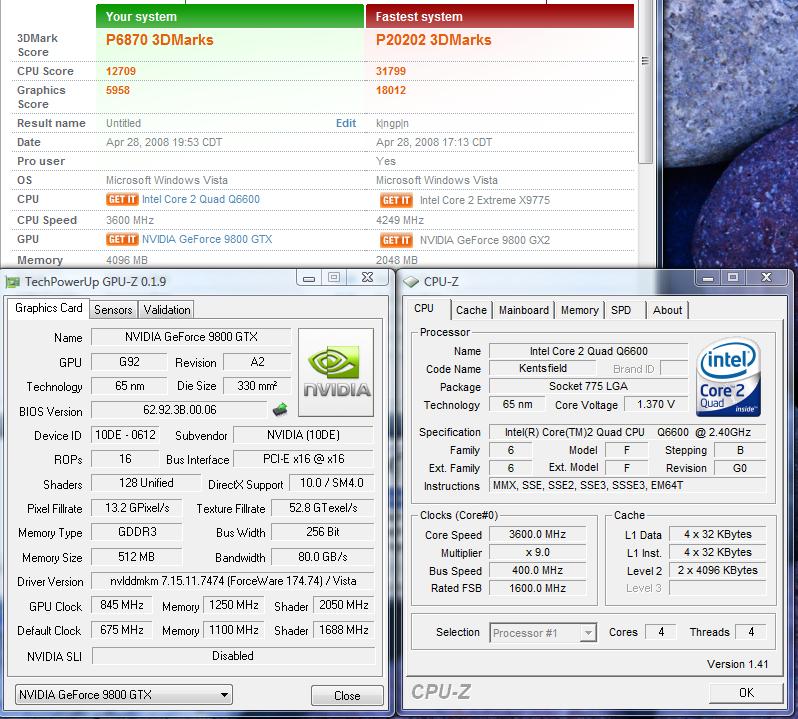The width and height of the screenshot is (798, 719).
Task: Open the GeForce 9800 GTX card selector dropdown
Action: [x=124, y=695]
